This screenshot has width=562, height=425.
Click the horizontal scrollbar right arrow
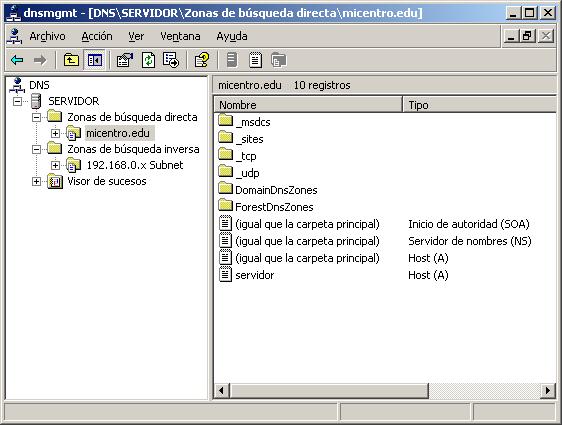[x=548, y=390]
